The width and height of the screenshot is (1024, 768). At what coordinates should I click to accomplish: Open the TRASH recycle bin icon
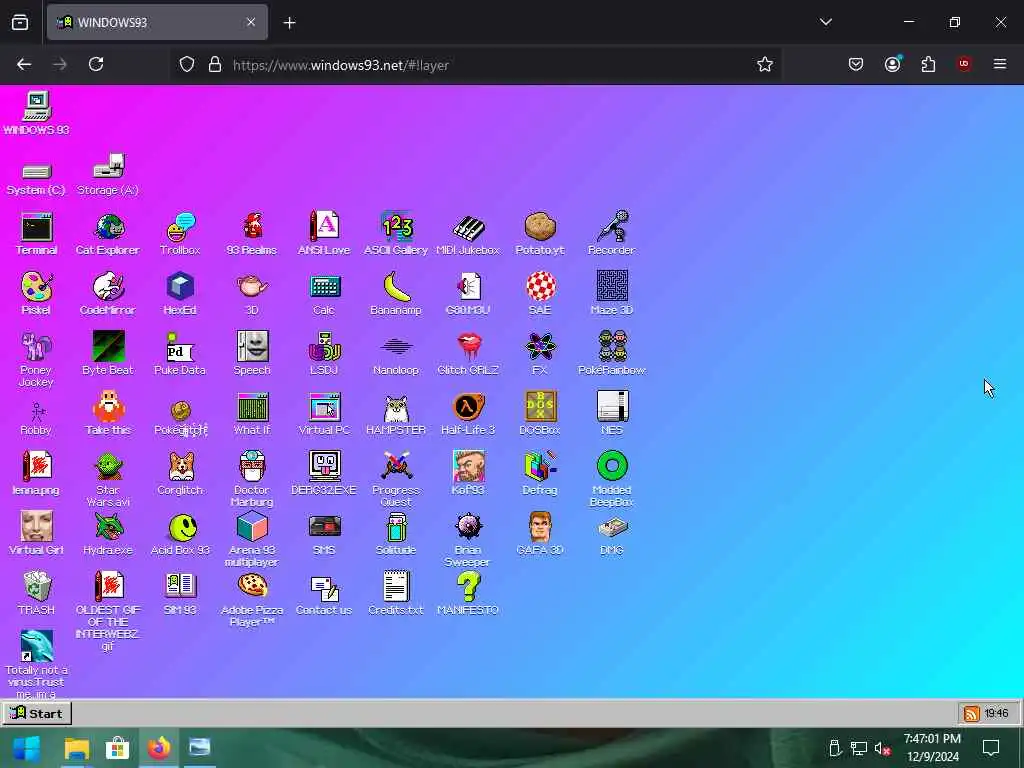tap(37, 586)
